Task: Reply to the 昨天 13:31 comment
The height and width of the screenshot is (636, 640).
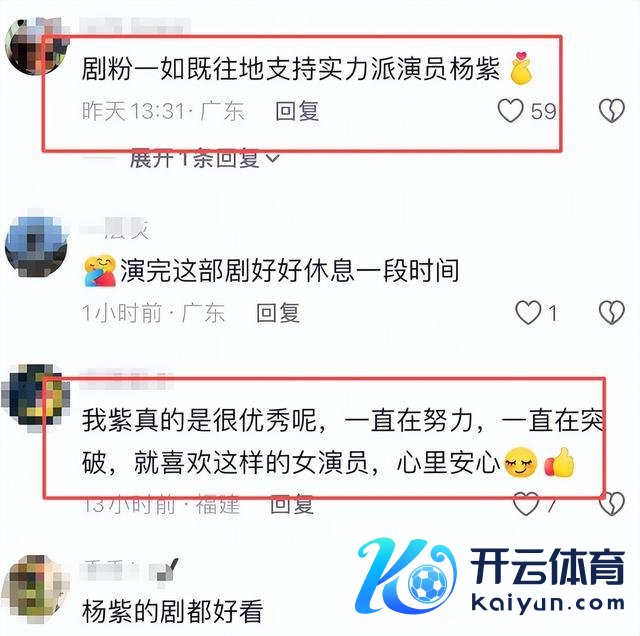Action: [x=297, y=111]
